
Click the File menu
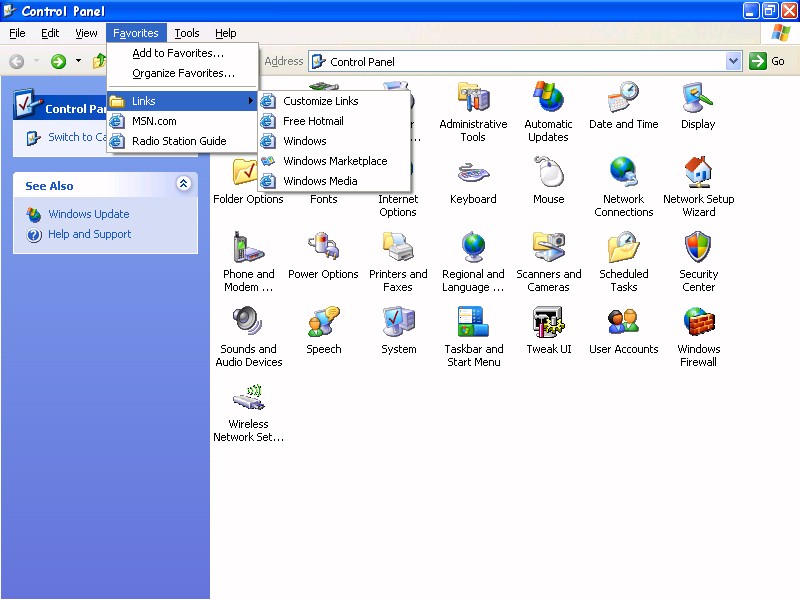[17, 33]
